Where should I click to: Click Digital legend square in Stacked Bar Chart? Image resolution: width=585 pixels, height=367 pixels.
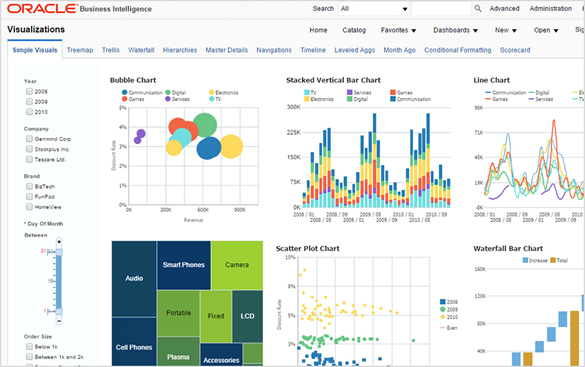(x=350, y=99)
